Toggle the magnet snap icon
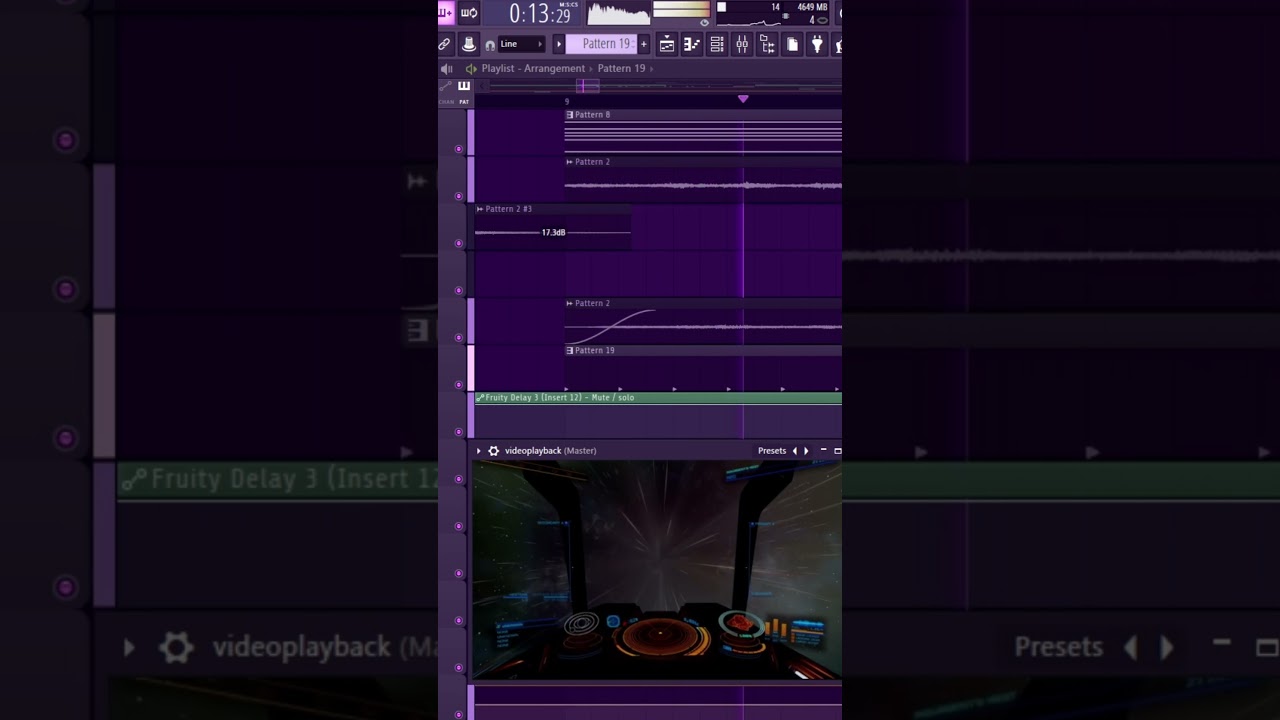This screenshot has height=720, width=1280. (489, 45)
